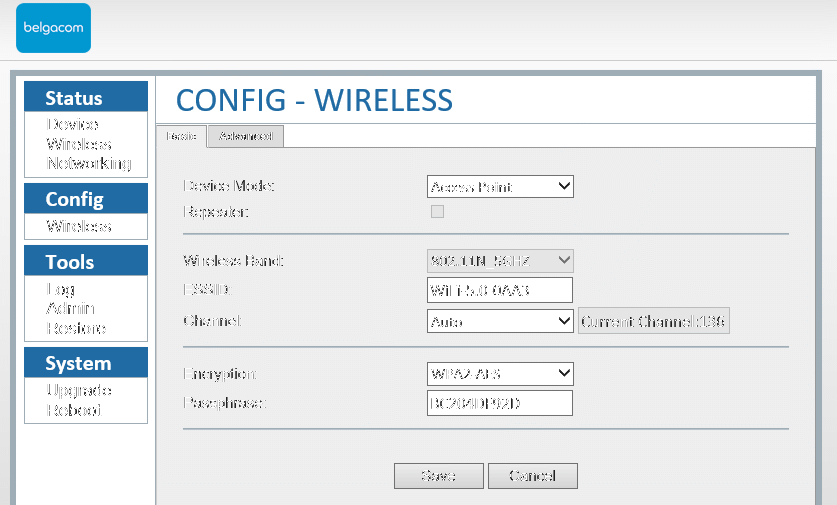The image size is (837, 505).
Task: Go to Wireless status page
Action: pos(79,144)
